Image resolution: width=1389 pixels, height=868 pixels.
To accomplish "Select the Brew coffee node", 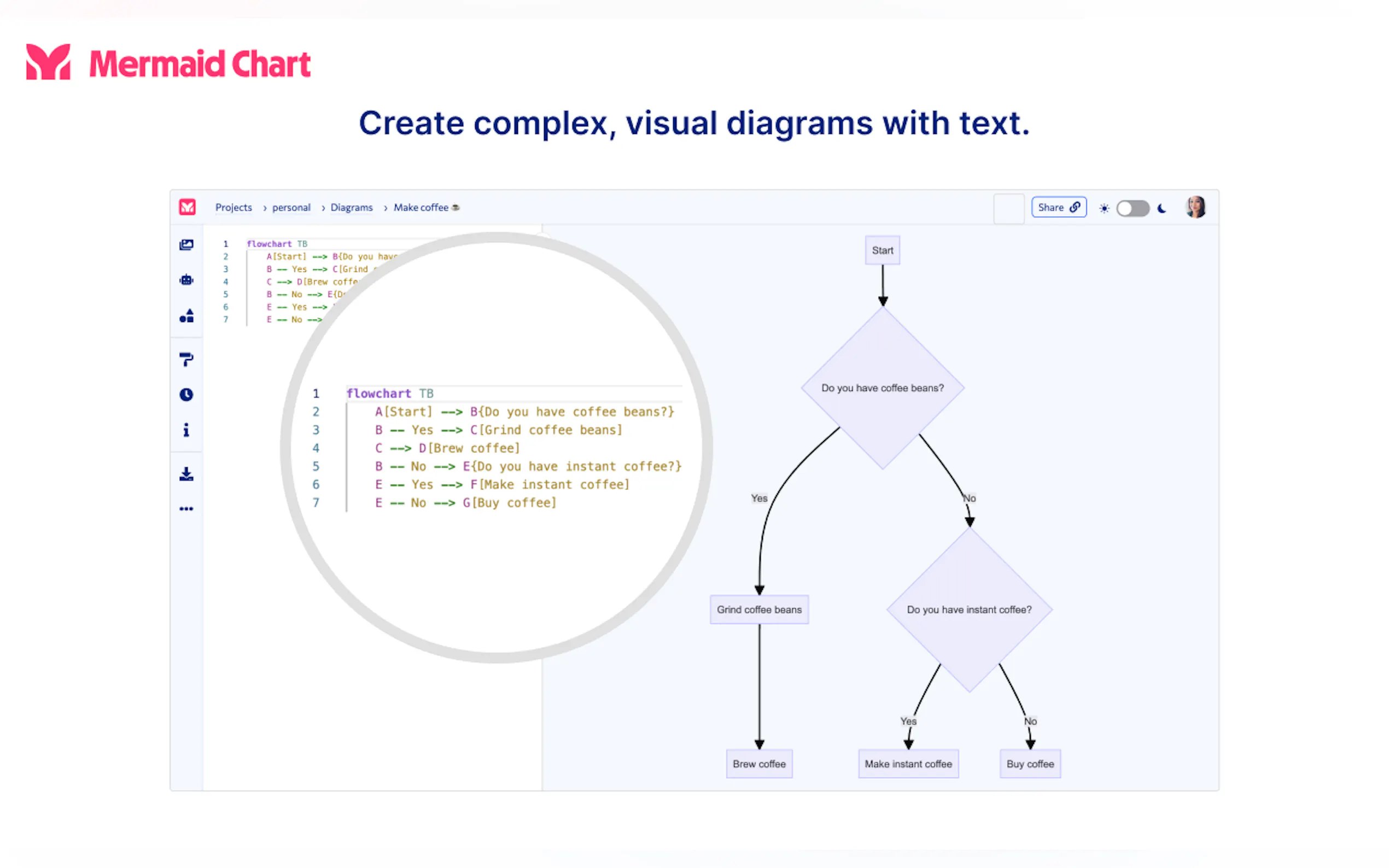I will coord(758,764).
